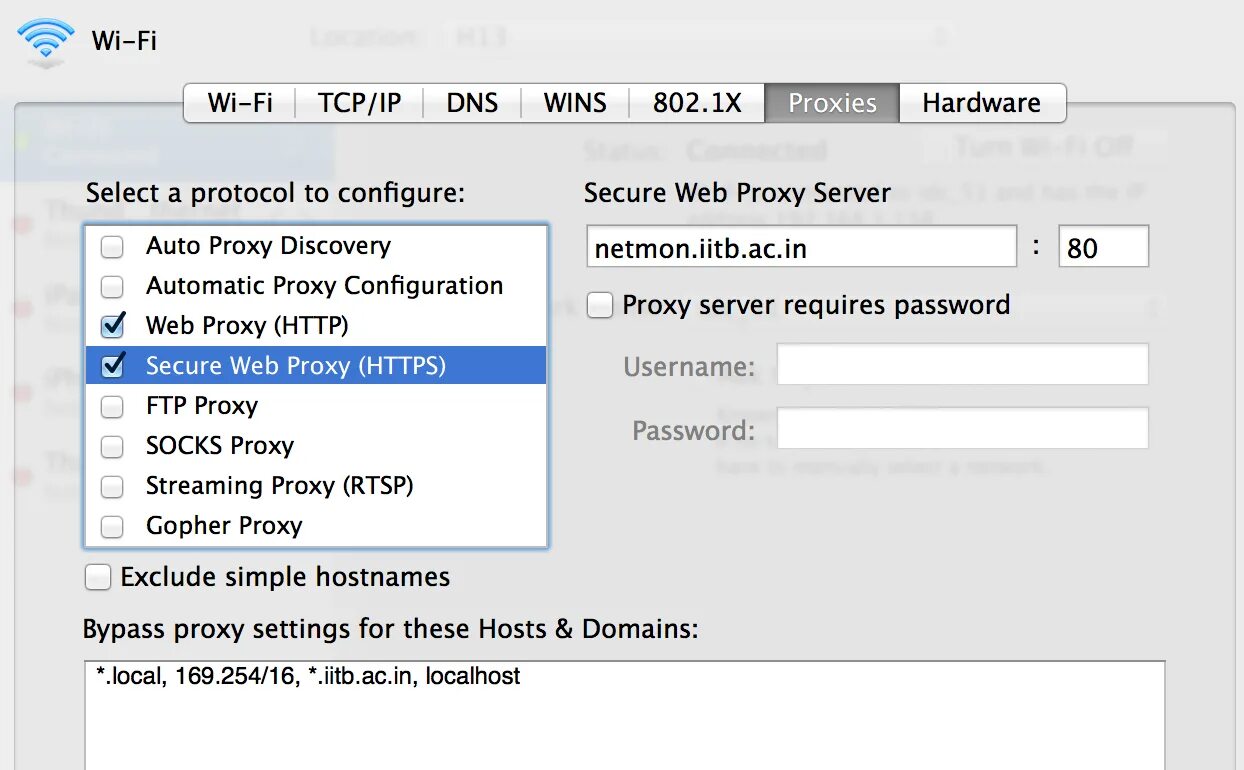Select the 802.1X tab

click(x=697, y=103)
